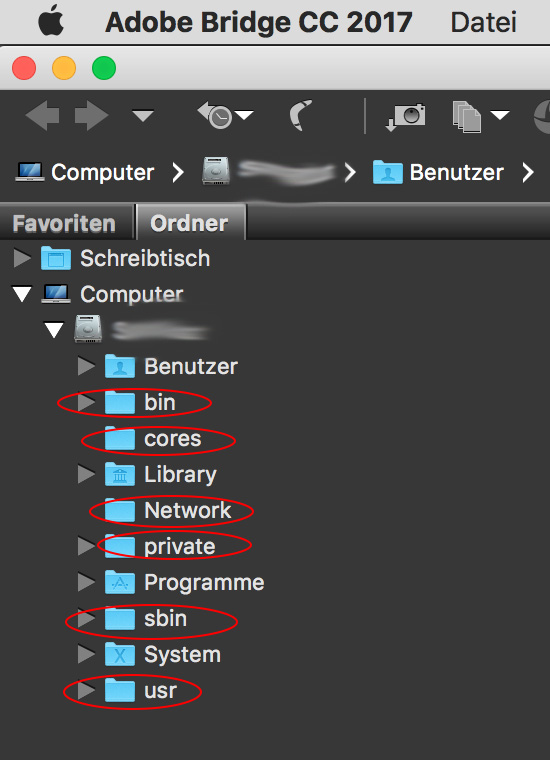Open the Datei menu

tap(484, 22)
